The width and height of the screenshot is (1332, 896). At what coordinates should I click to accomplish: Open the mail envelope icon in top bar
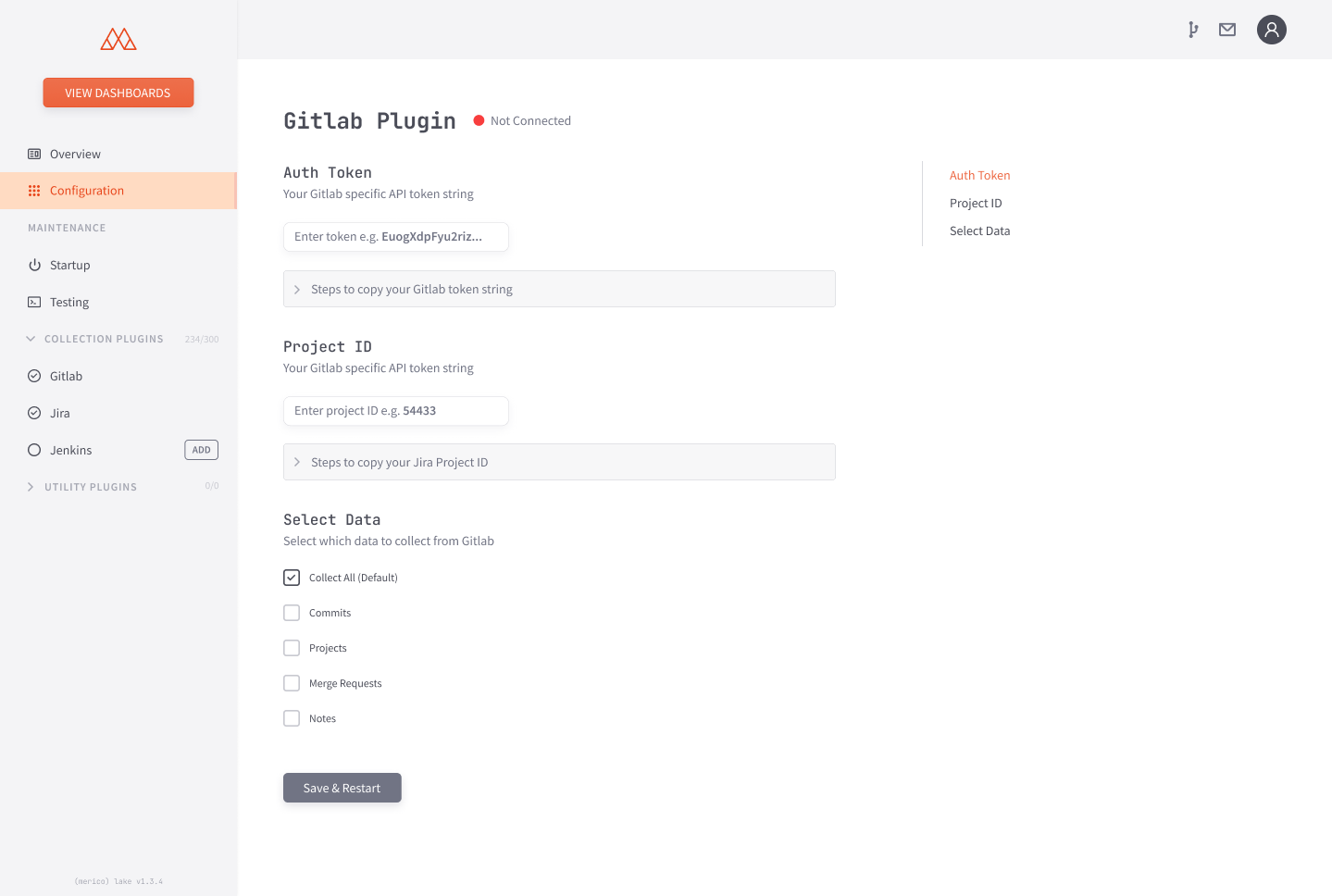click(1226, 29)
